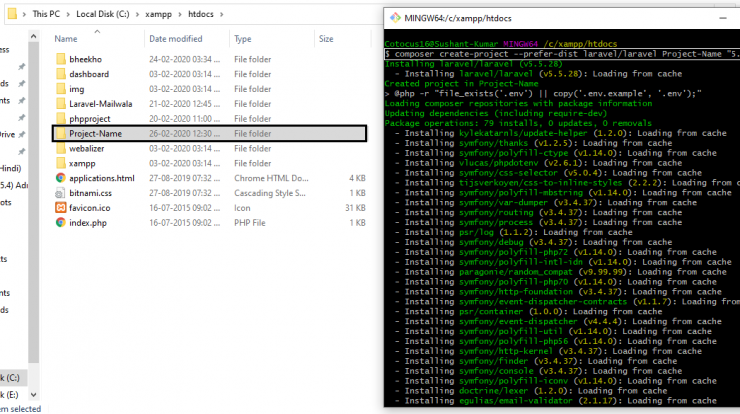Sort files by Date modified column
740x414 pixels.
point(176,39)
